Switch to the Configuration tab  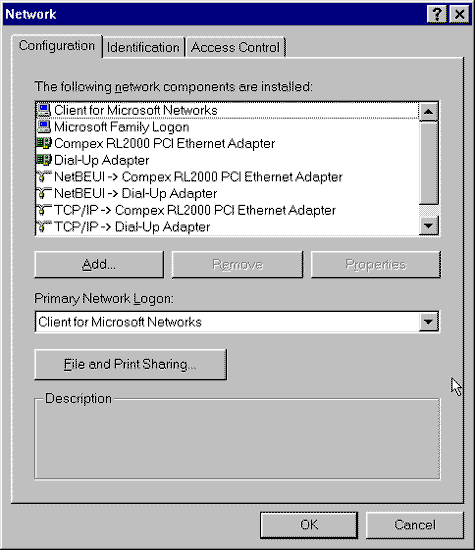(57, 46)
